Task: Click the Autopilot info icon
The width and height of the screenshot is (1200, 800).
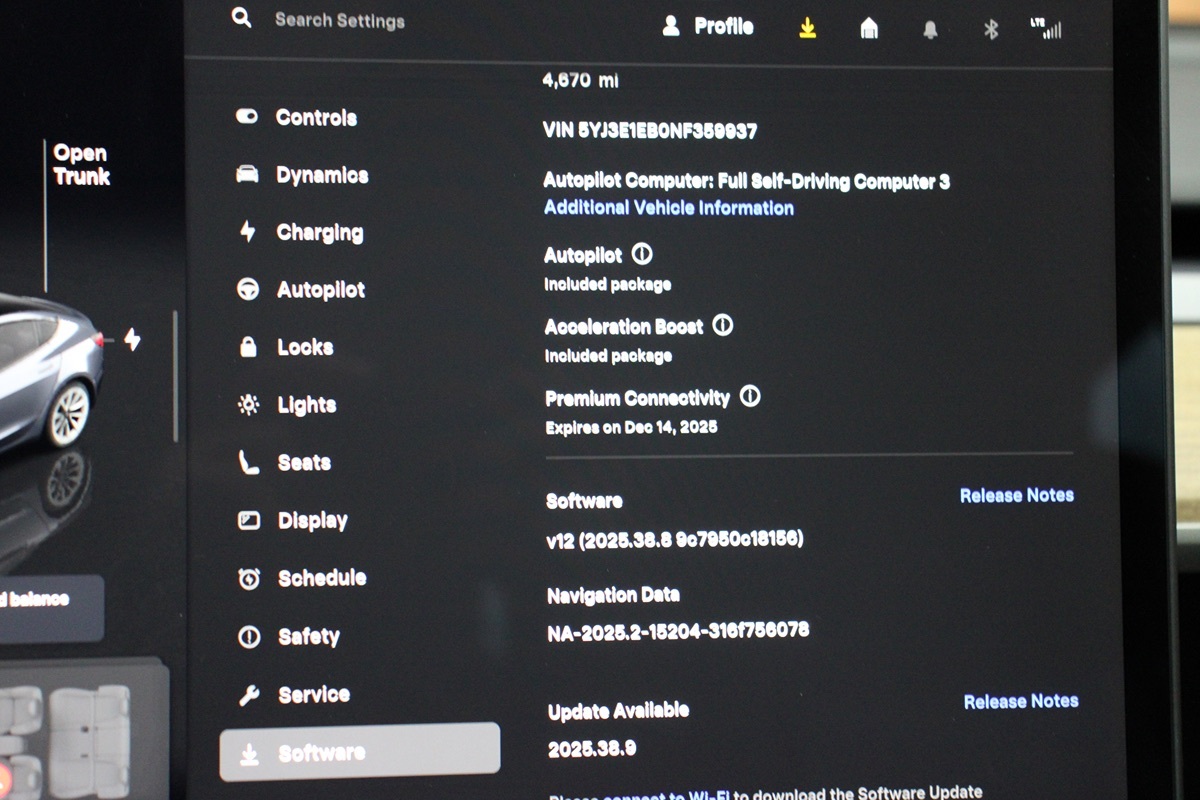Action: [x=642, y=255]
